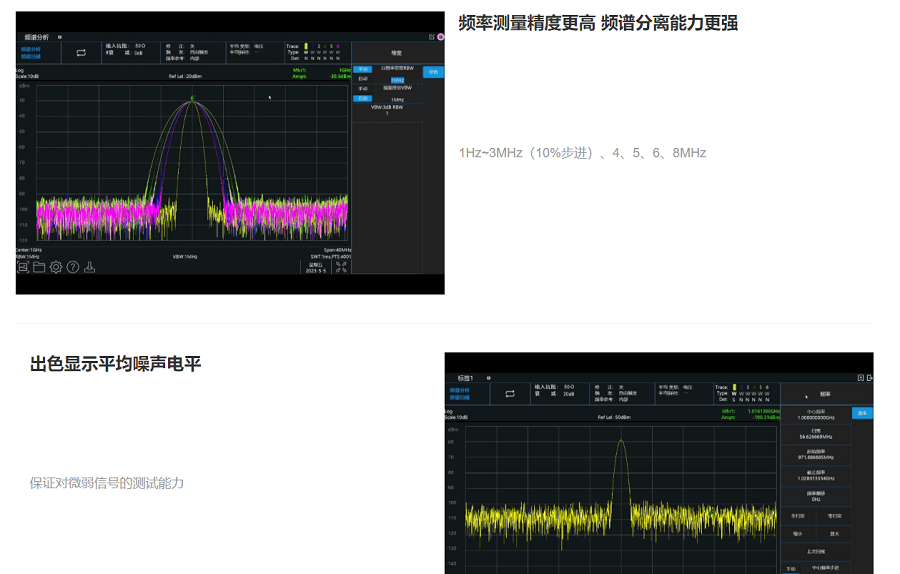Click the screenshot capture icon in bottom toolbar
Screen dimensions: 900x574
coord(22,267)
